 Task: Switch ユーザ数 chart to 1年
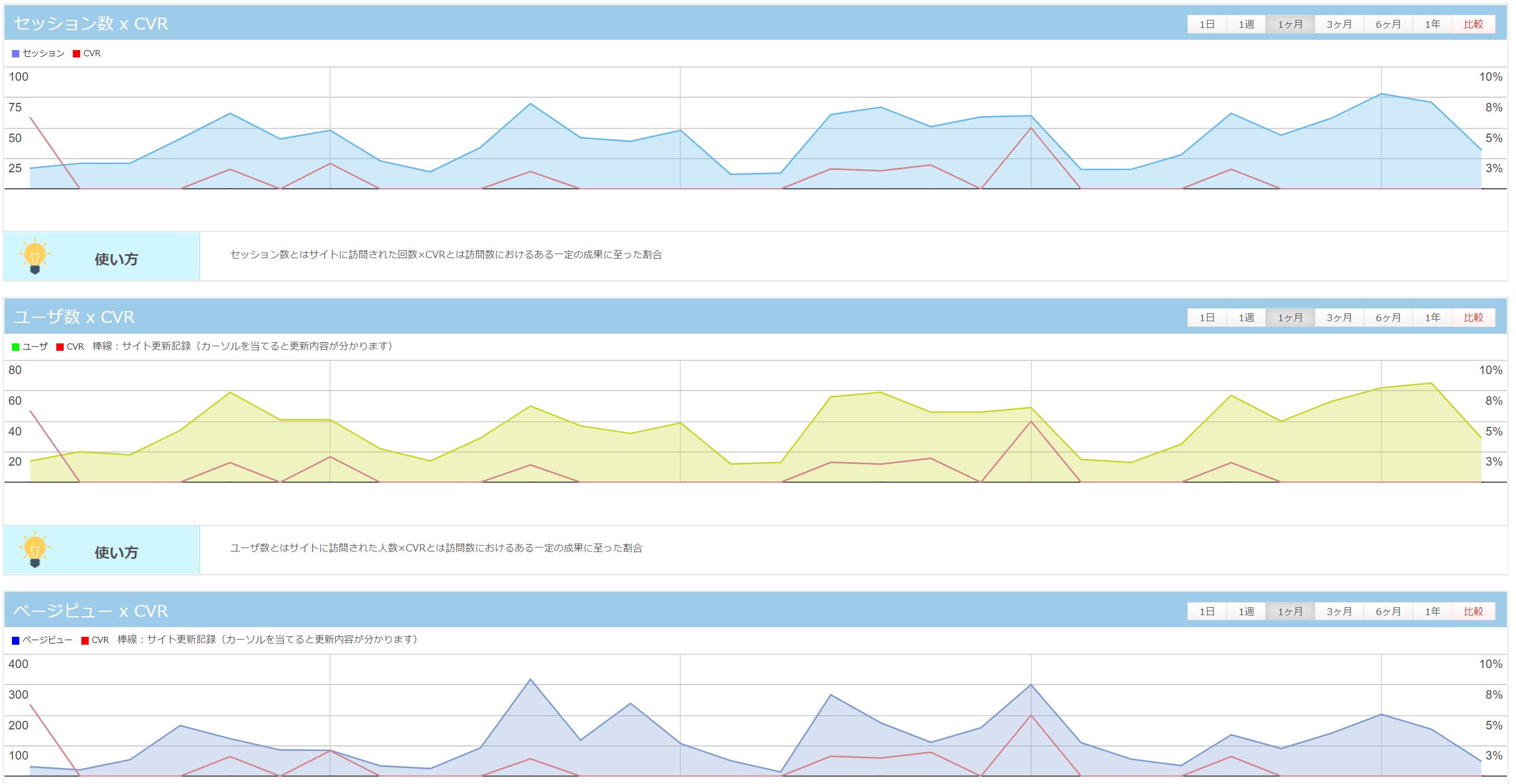[1432, 317]
